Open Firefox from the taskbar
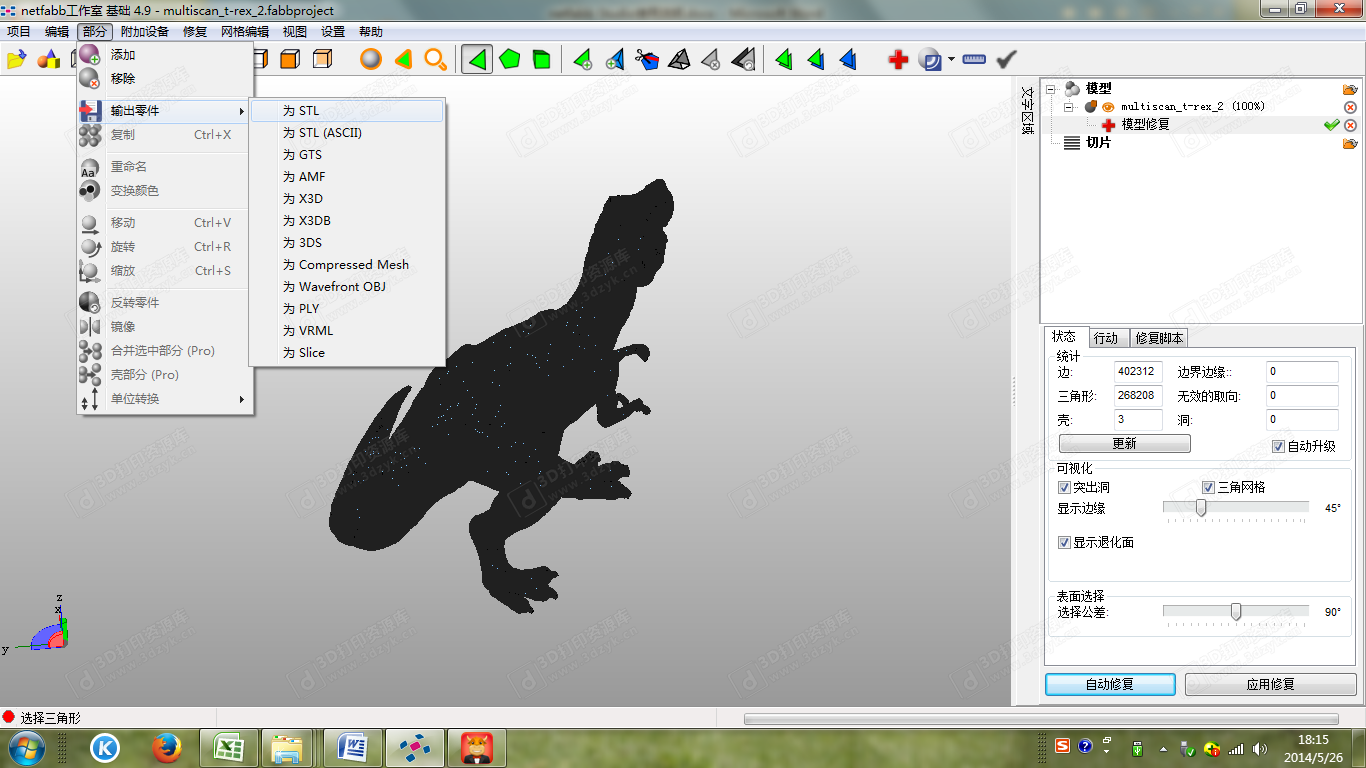Image resolution: width=1366 pixels, height=768 pixels. pyautogui.click(x=167, y=747)
